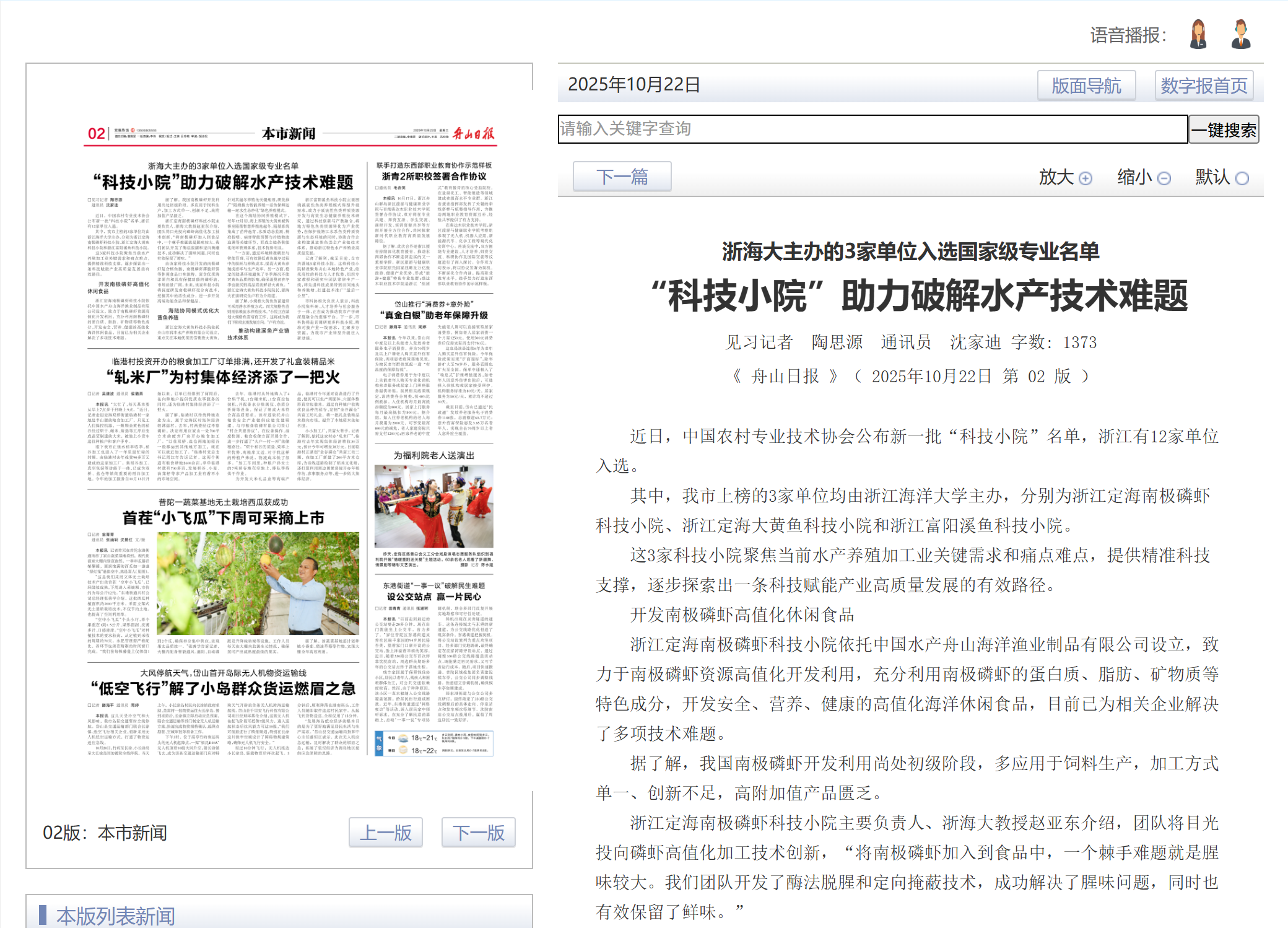
Task: Click the keyword search input field
Action: (x=872, y=129)
